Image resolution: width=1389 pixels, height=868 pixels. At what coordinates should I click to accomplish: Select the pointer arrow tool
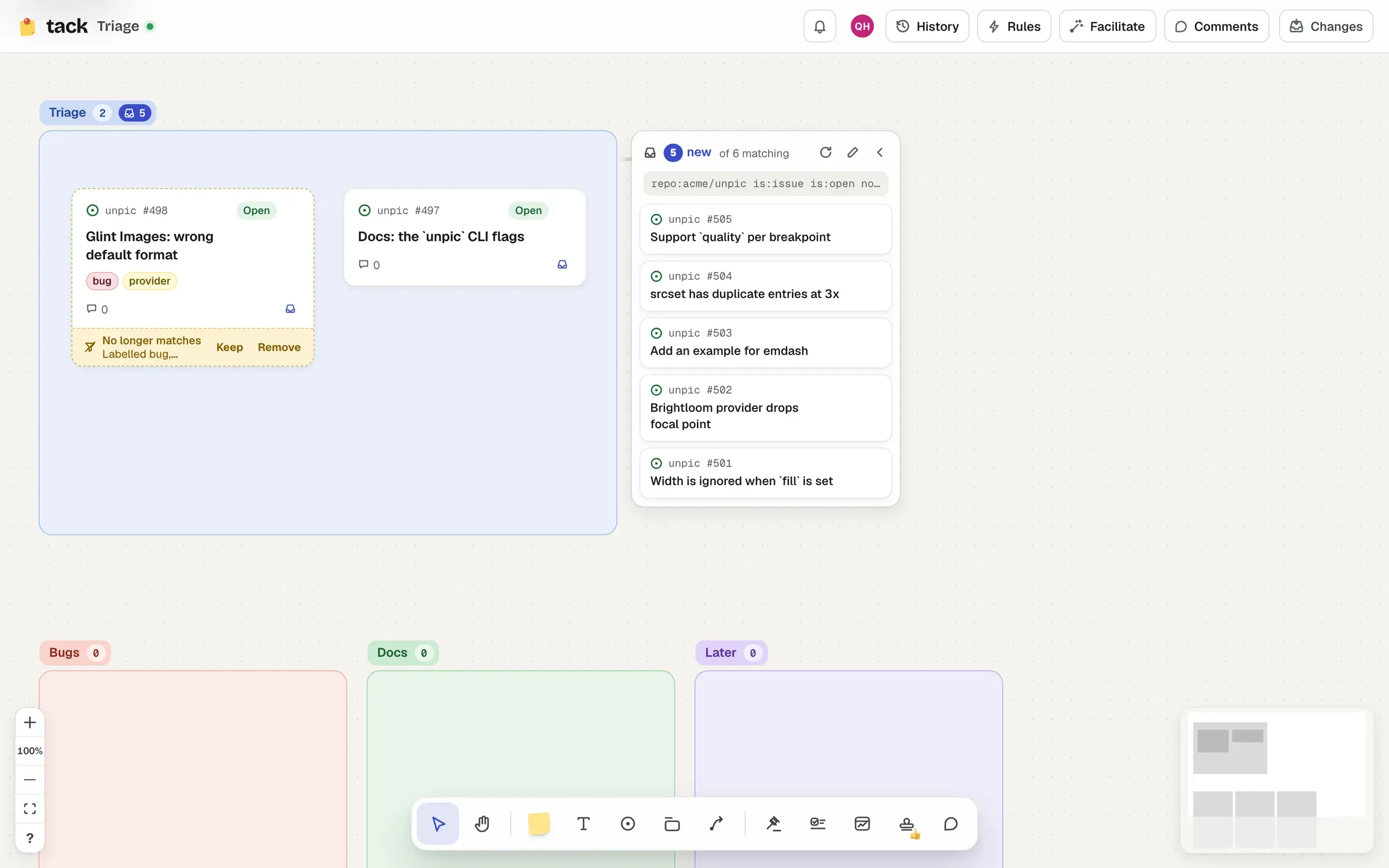(x=438, y=823)
